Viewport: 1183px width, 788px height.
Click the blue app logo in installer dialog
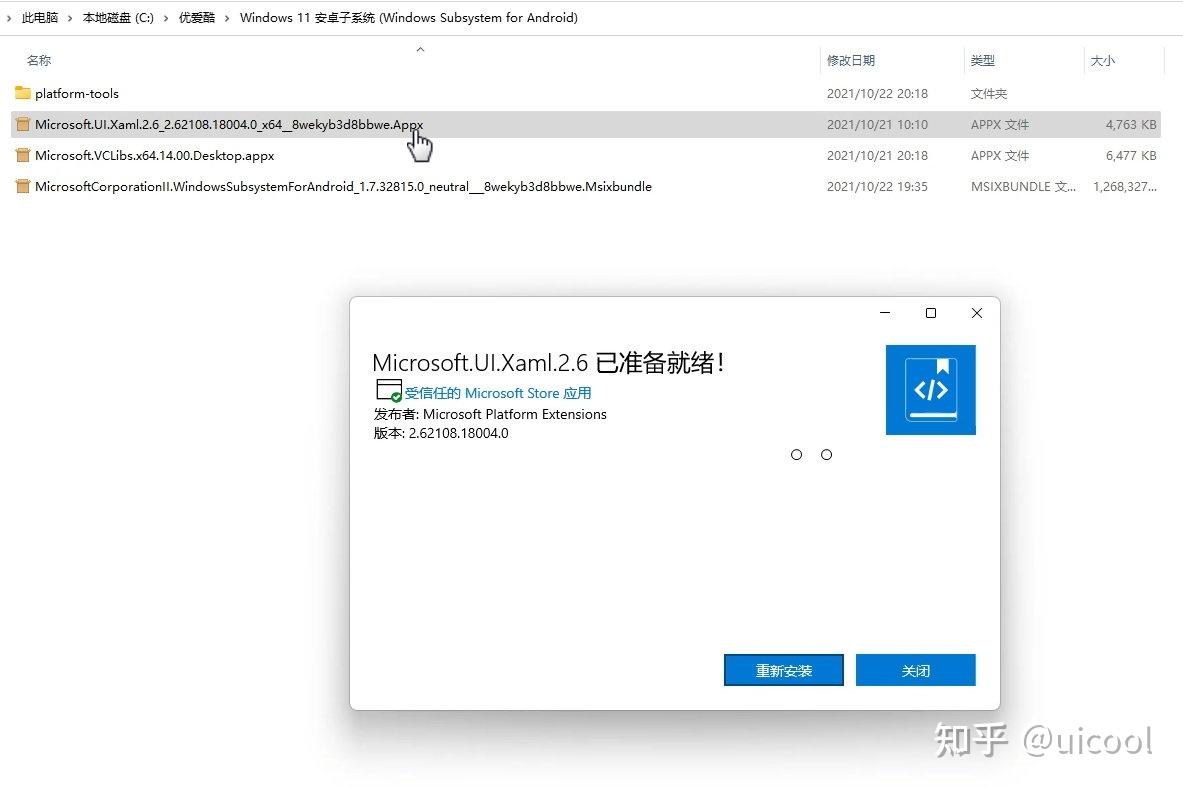pyautogui.click(x=930, y=390)
